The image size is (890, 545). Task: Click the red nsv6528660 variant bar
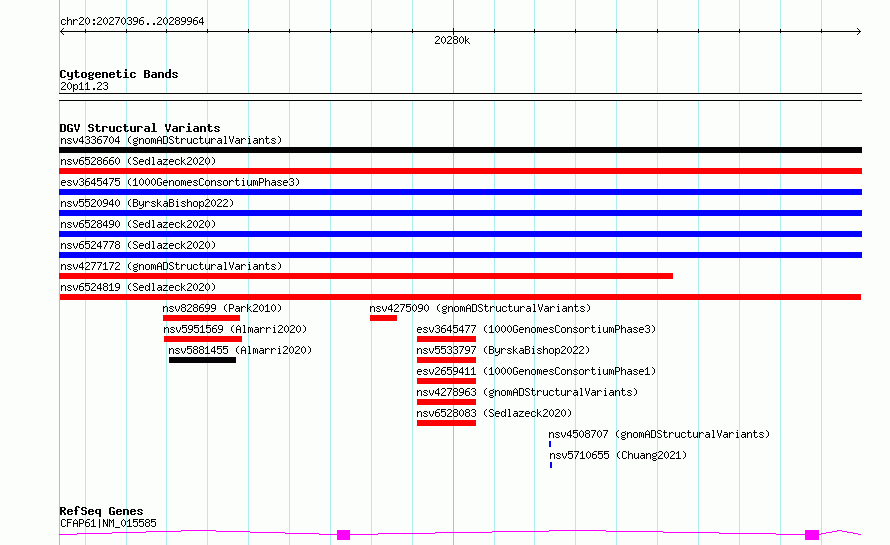(460, 171)
